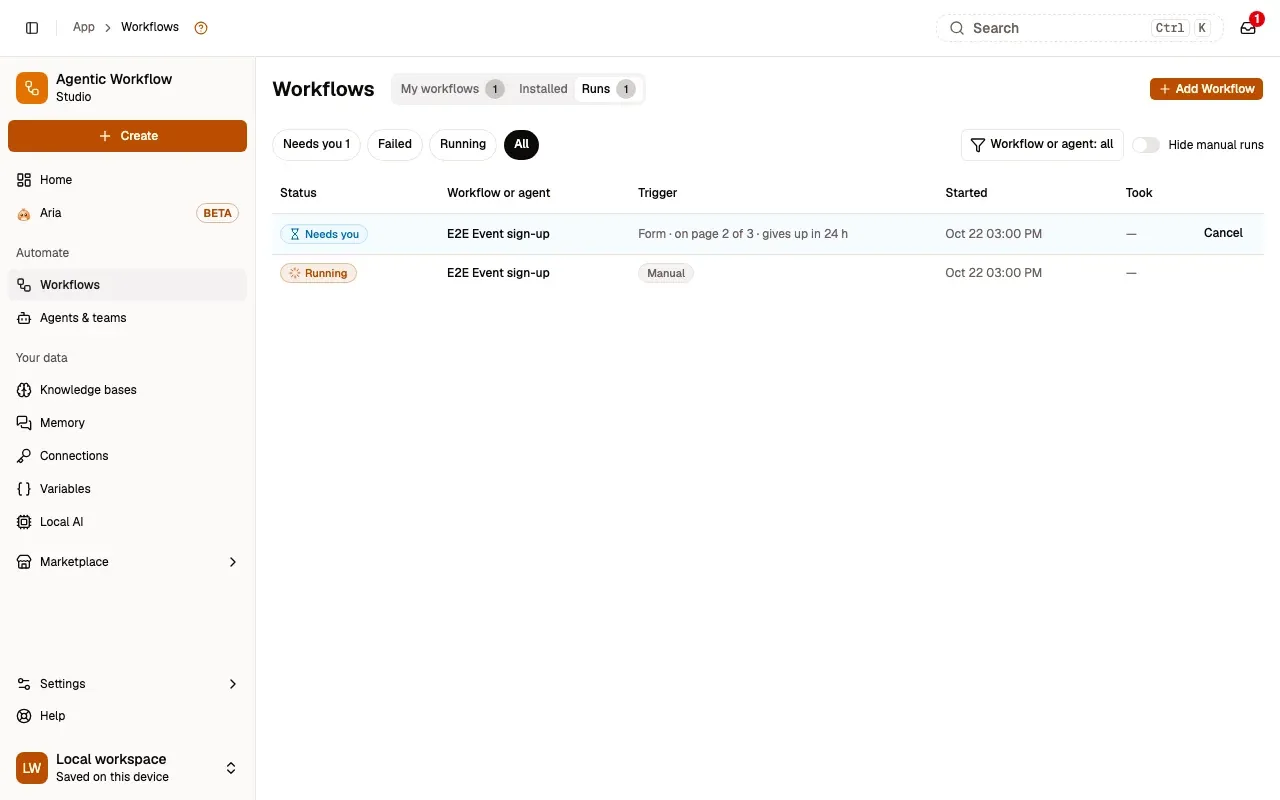1280x800 pixels.
Task: Filter runs by Failed
Action: (x=395, y=144)
